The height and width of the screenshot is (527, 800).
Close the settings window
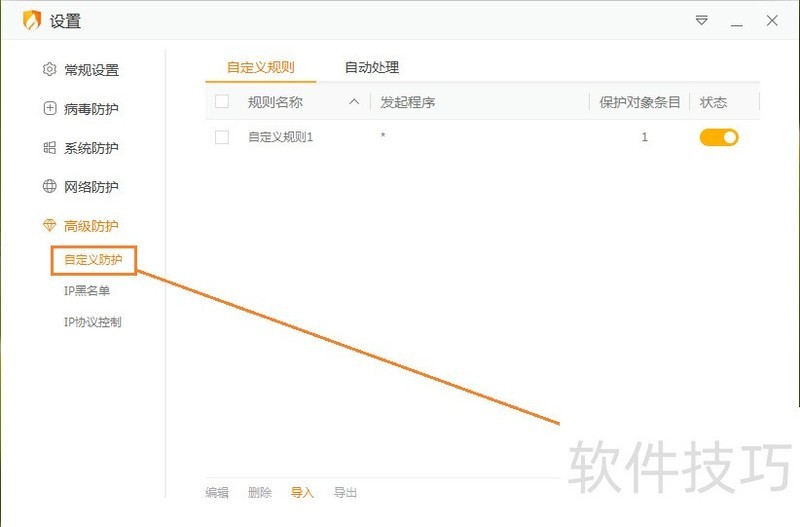[x=772, y=20]
